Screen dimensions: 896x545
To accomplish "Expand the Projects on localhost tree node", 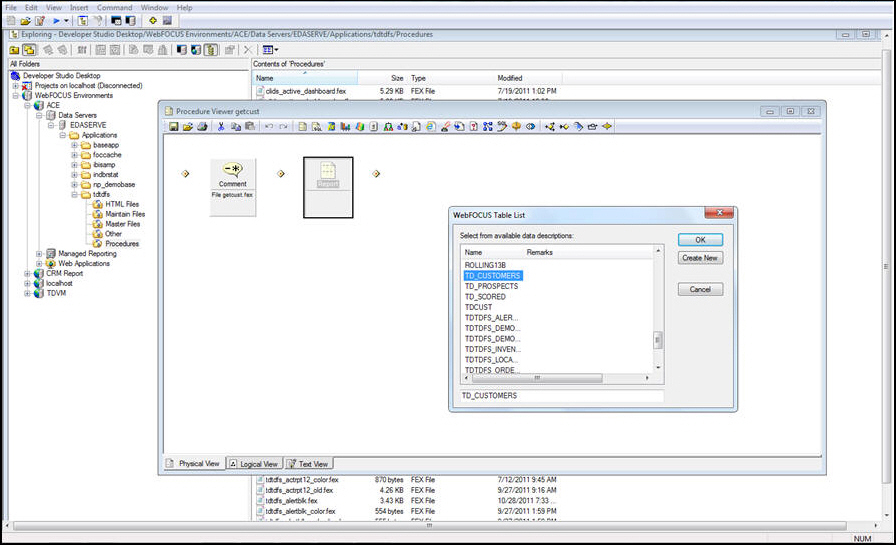I will coord(15,86).
